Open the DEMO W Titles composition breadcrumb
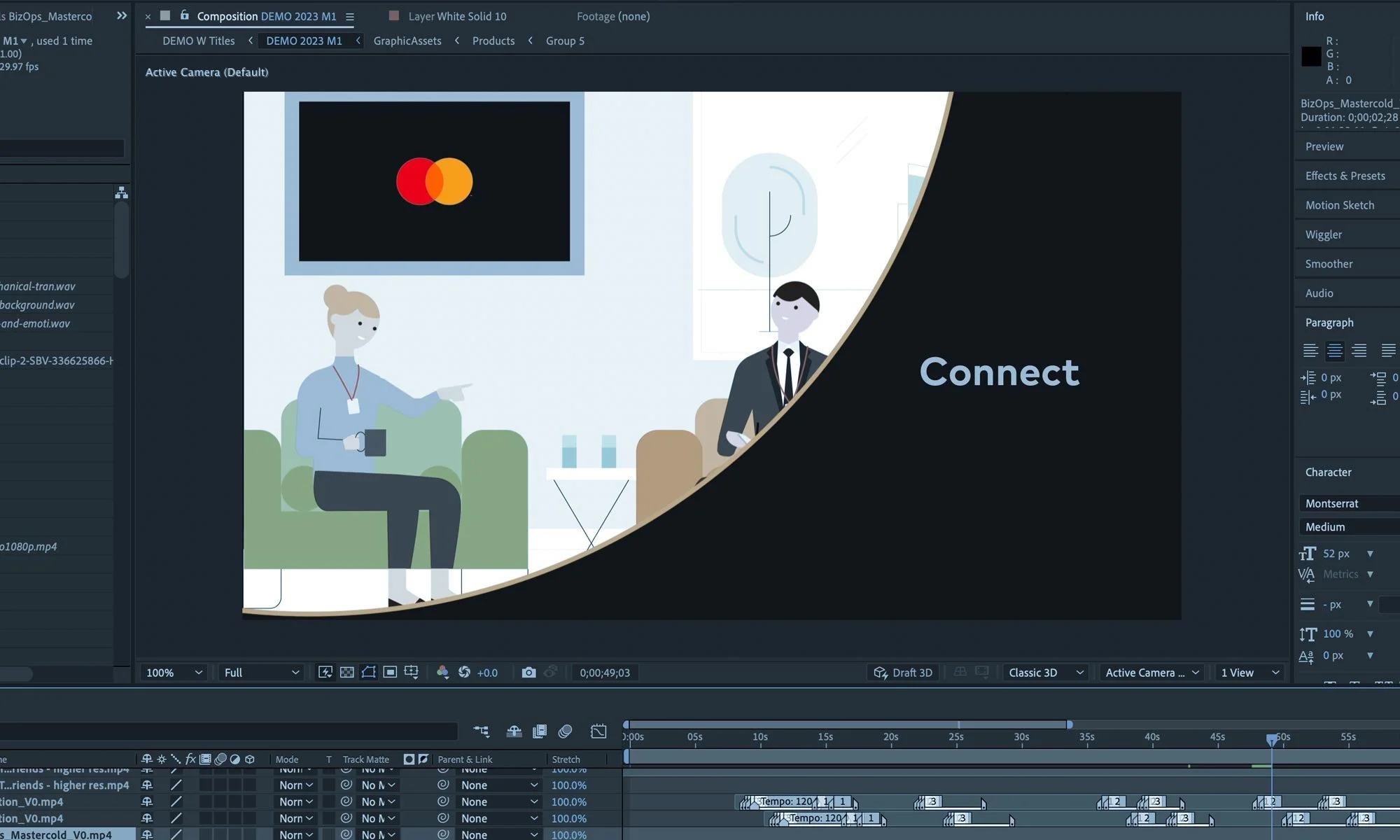Viewport: 1400px width, 840px height. (199, 41)
